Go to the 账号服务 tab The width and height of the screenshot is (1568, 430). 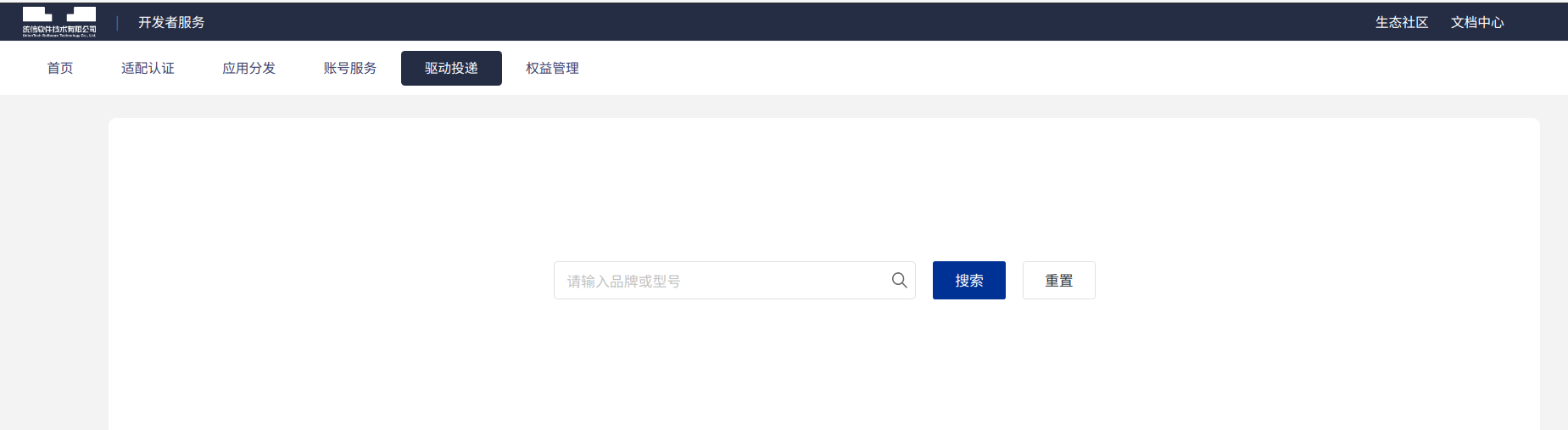click(x=349, y=68)
